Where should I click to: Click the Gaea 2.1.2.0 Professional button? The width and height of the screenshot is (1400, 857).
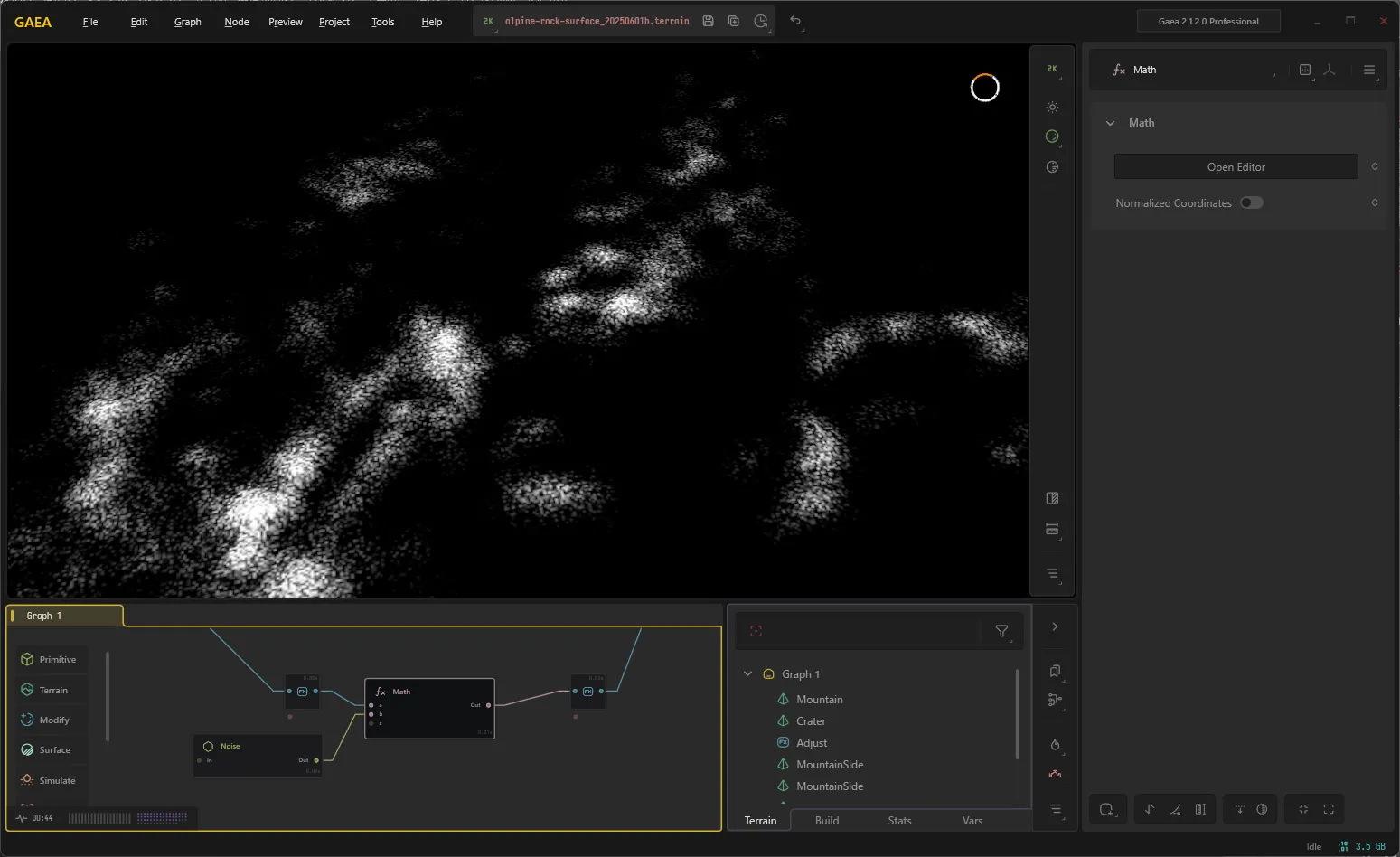(x=1208, y=21)
